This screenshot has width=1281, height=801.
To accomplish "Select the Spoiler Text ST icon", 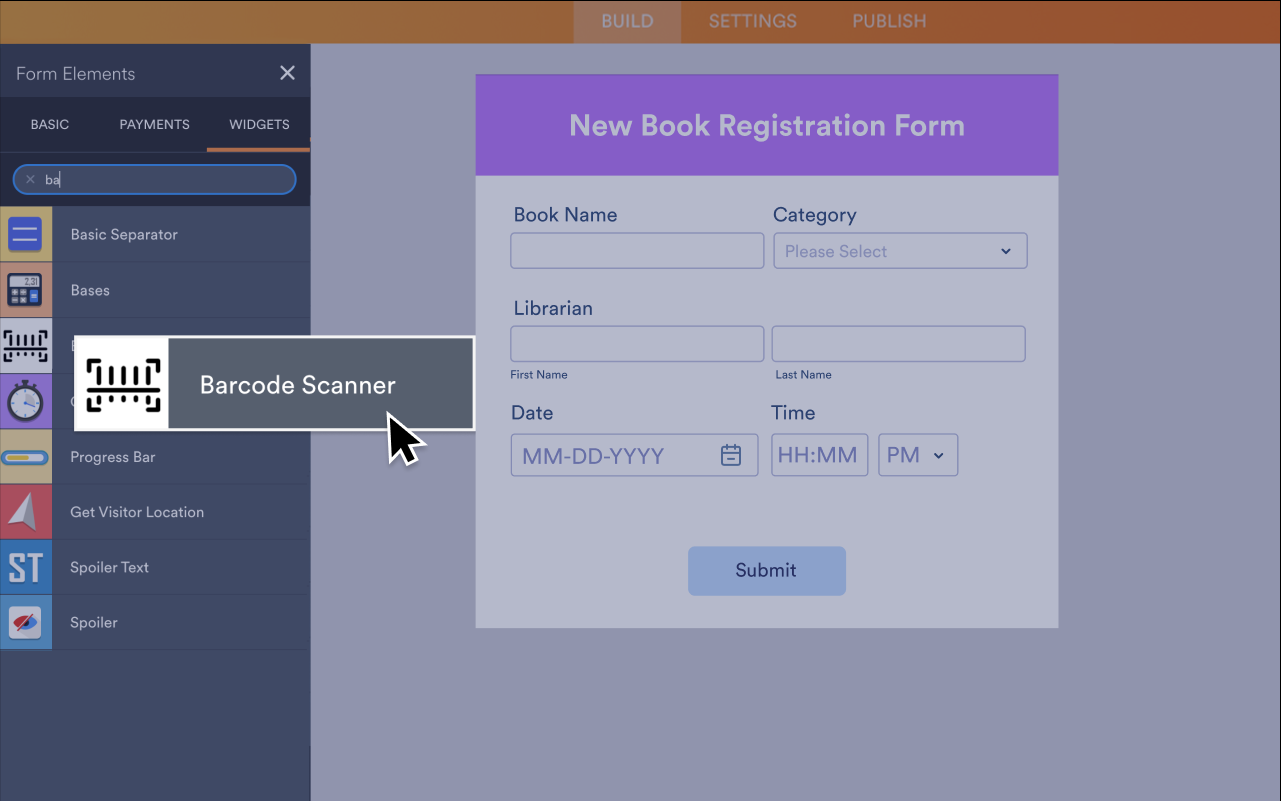I will [x=26, y=567].
